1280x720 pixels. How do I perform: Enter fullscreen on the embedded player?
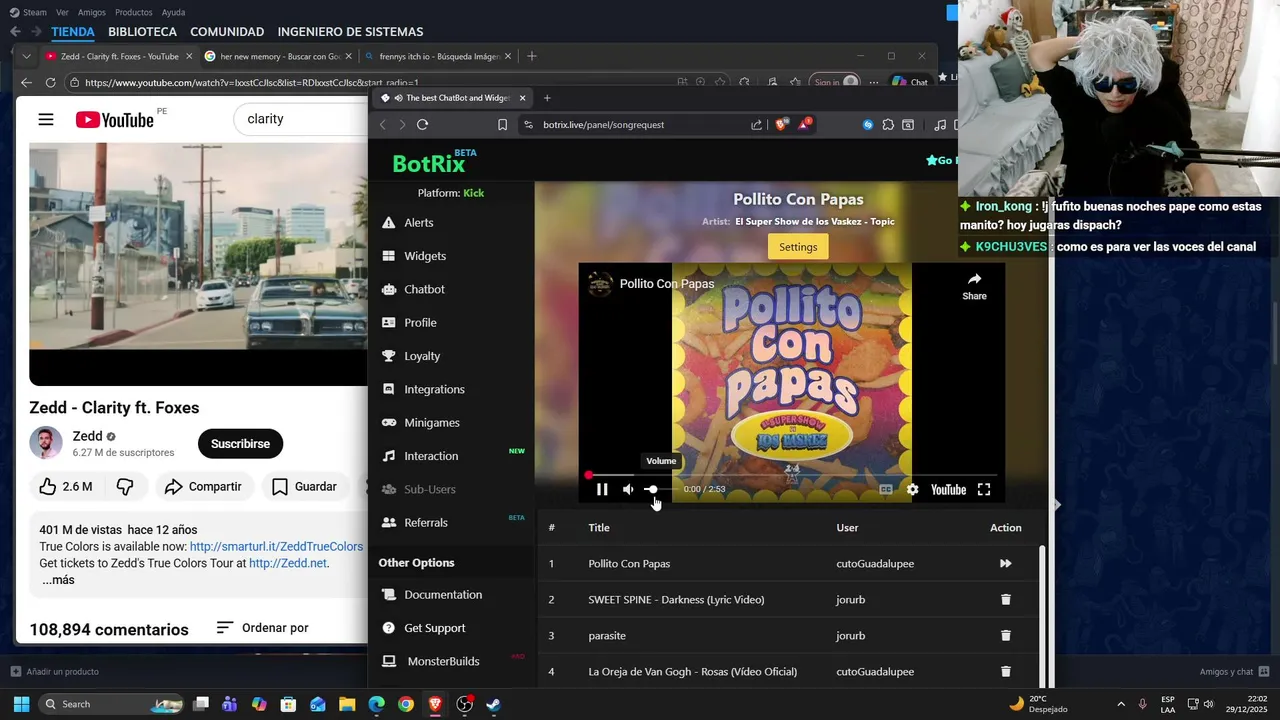pyautogui.click(x=984, y=489)
